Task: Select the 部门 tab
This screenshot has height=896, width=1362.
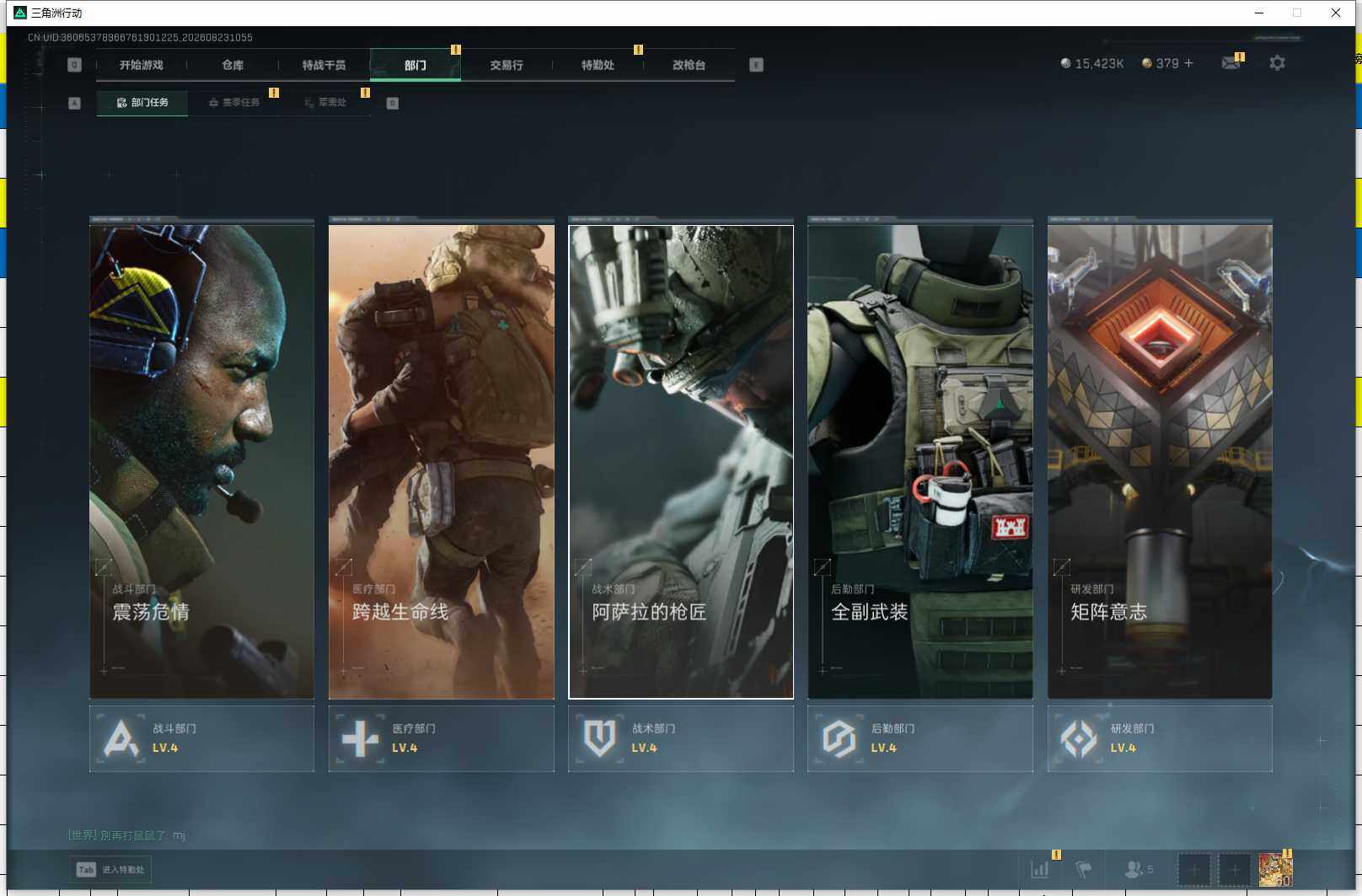Action: (416, 65)
